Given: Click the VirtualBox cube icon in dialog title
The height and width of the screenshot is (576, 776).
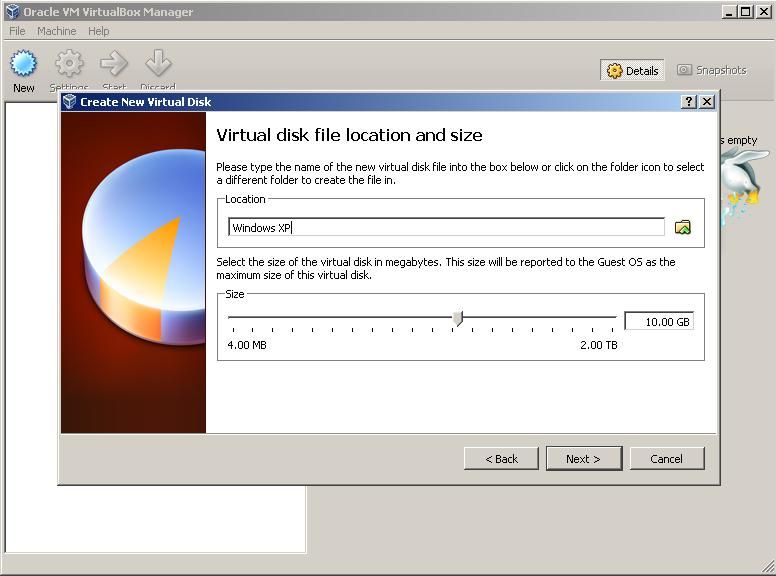Looking at the screenshot, I should [x=70, y=101].
